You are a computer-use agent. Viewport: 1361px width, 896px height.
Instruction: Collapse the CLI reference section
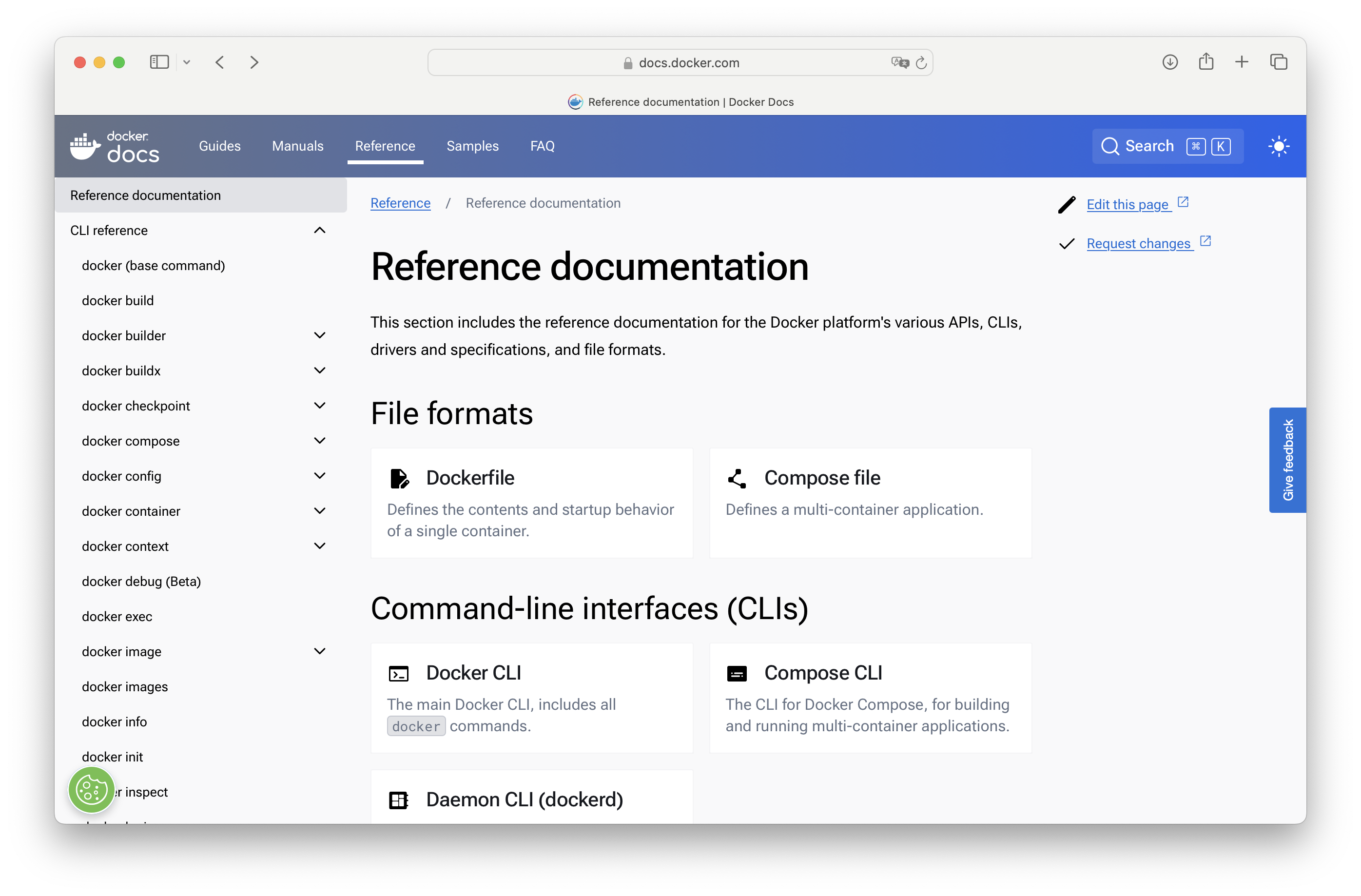click(x=320, y=230)
